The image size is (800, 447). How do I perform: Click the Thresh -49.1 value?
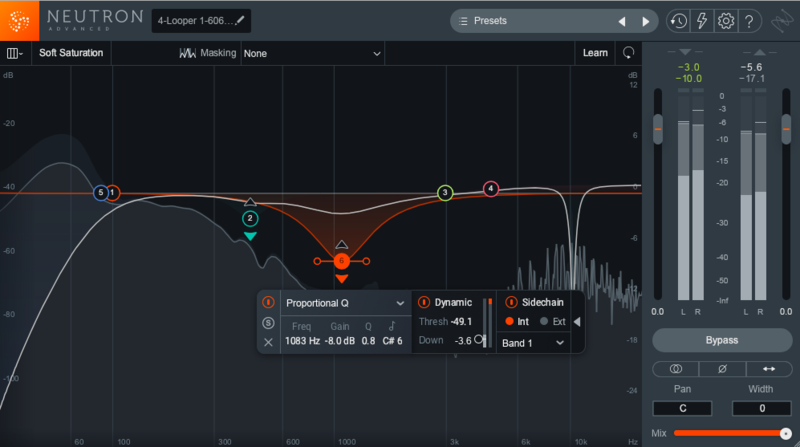(461, 321)
